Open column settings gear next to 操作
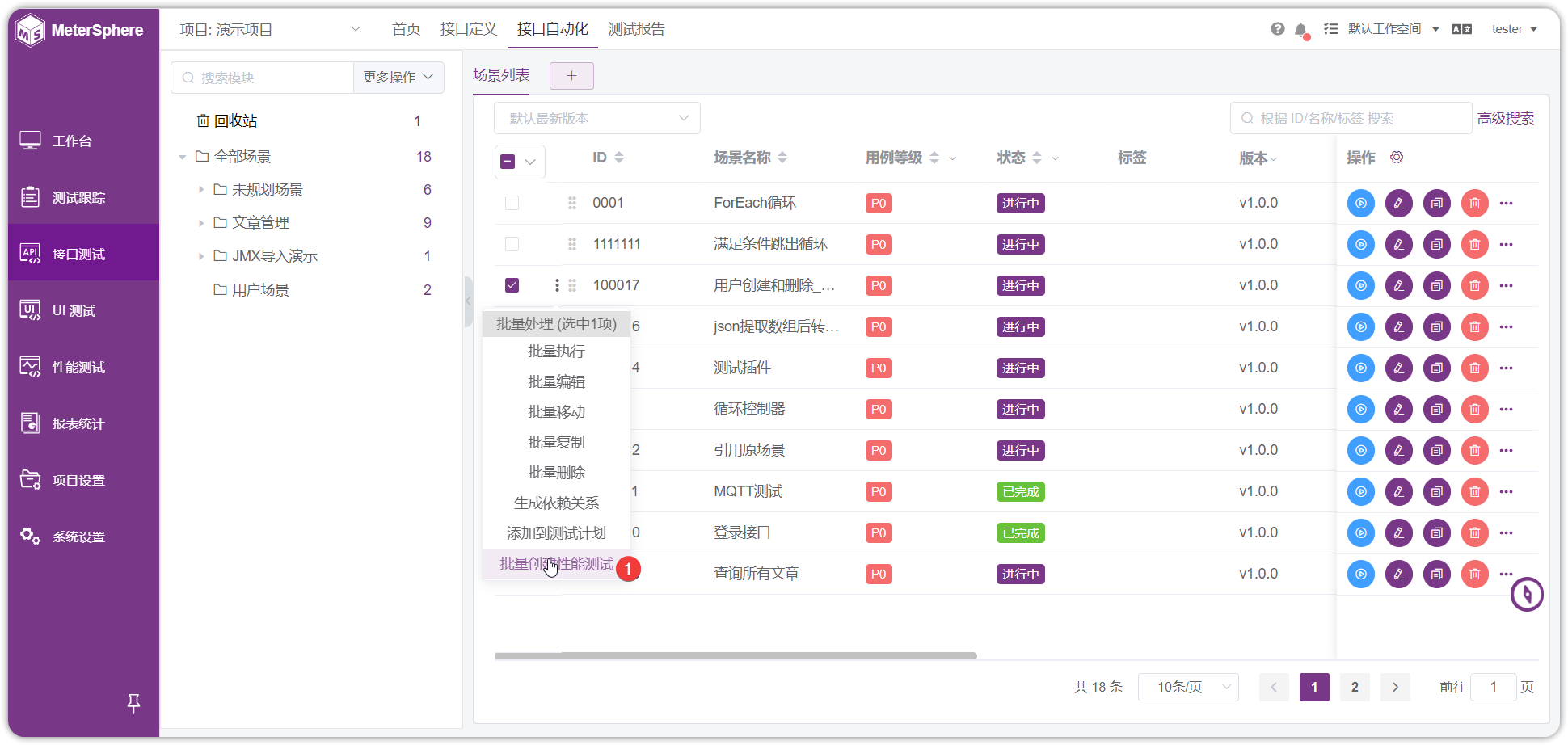 pyautogui.click(x=1397, y=158)
